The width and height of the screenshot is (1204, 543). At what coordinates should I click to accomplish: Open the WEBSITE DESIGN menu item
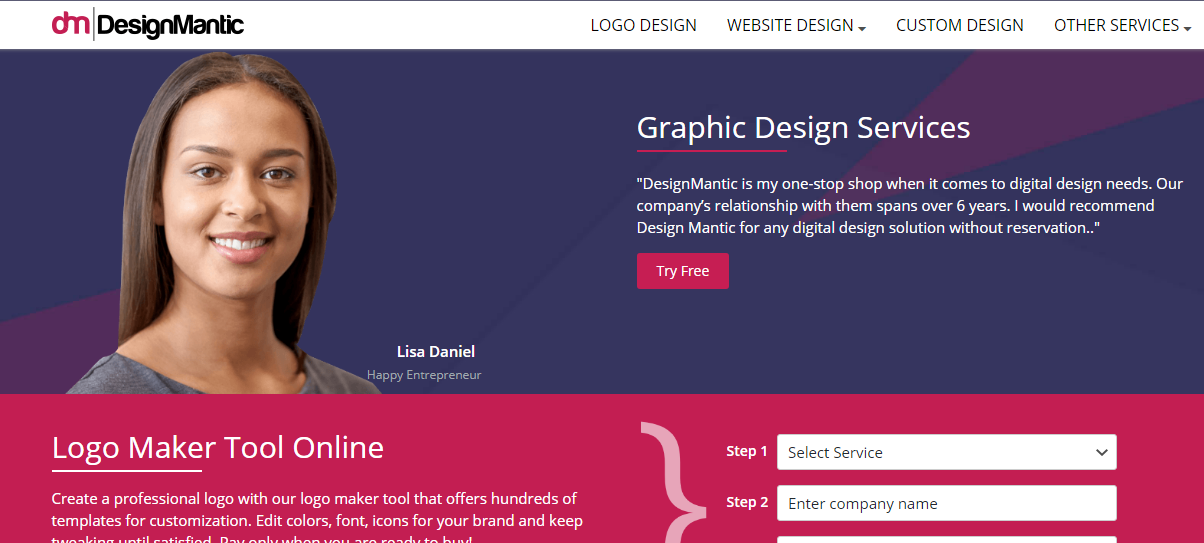[x=790, y=26]
